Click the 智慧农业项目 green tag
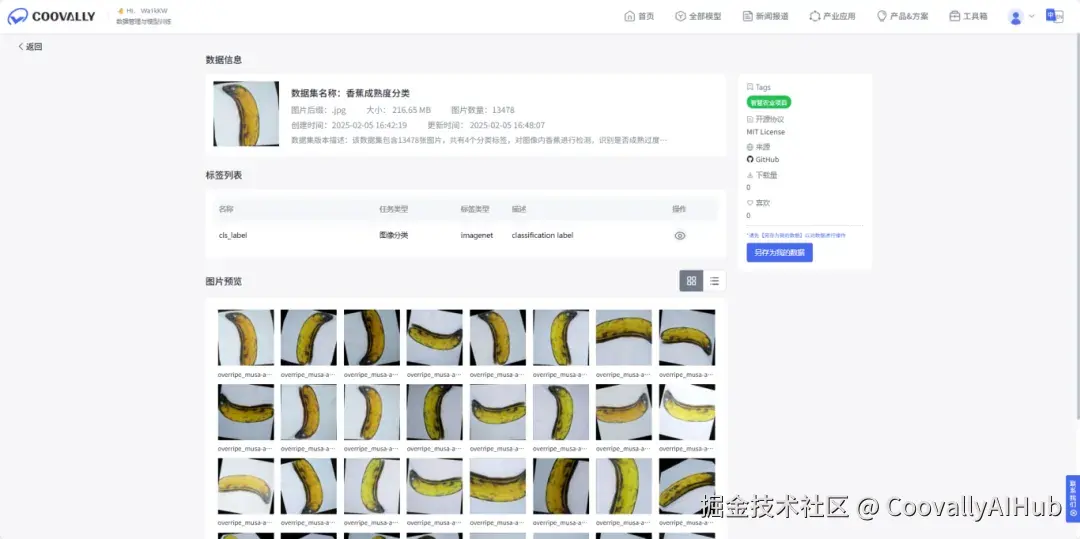This screenshot has height=539, width=1080. [769, 103]
